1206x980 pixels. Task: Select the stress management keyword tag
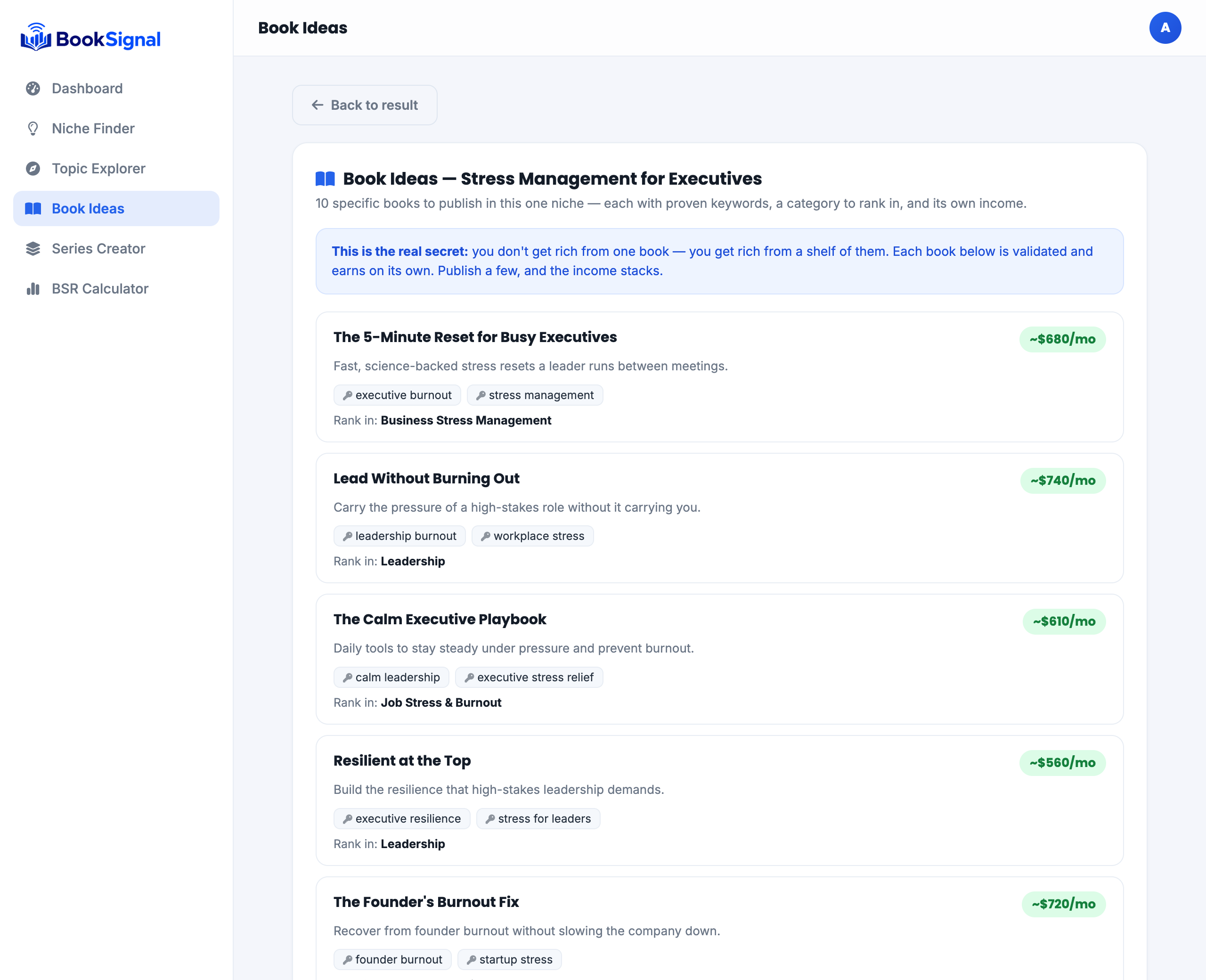tap(535, 395)
